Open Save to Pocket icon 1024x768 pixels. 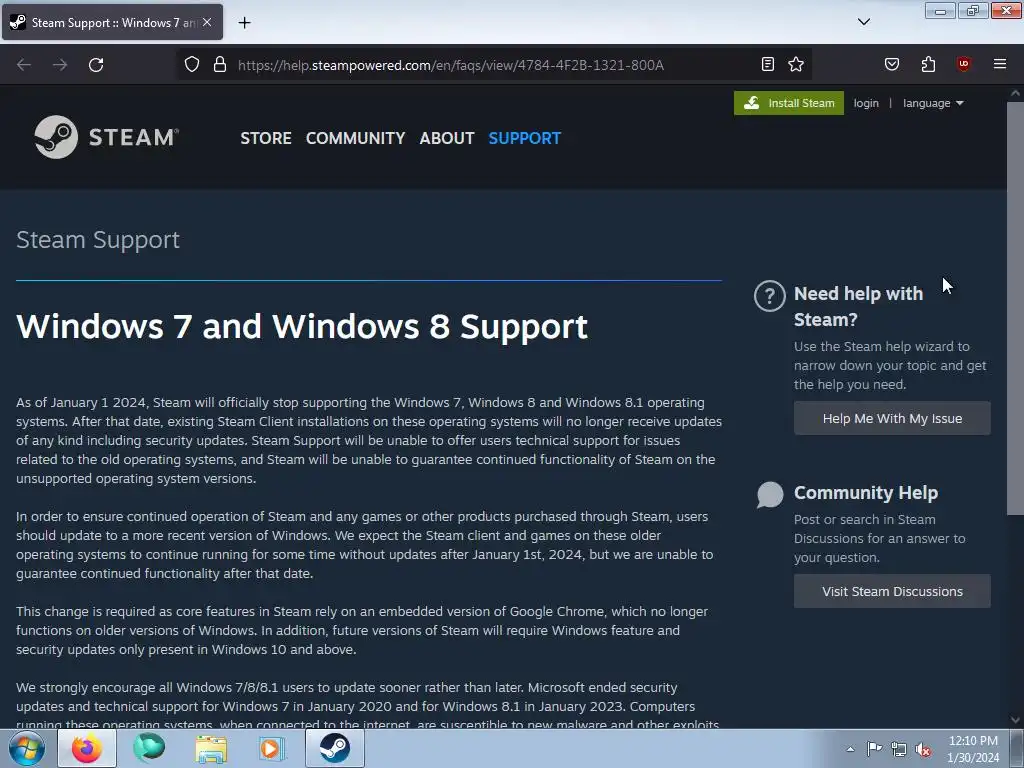tap(892, 64)
